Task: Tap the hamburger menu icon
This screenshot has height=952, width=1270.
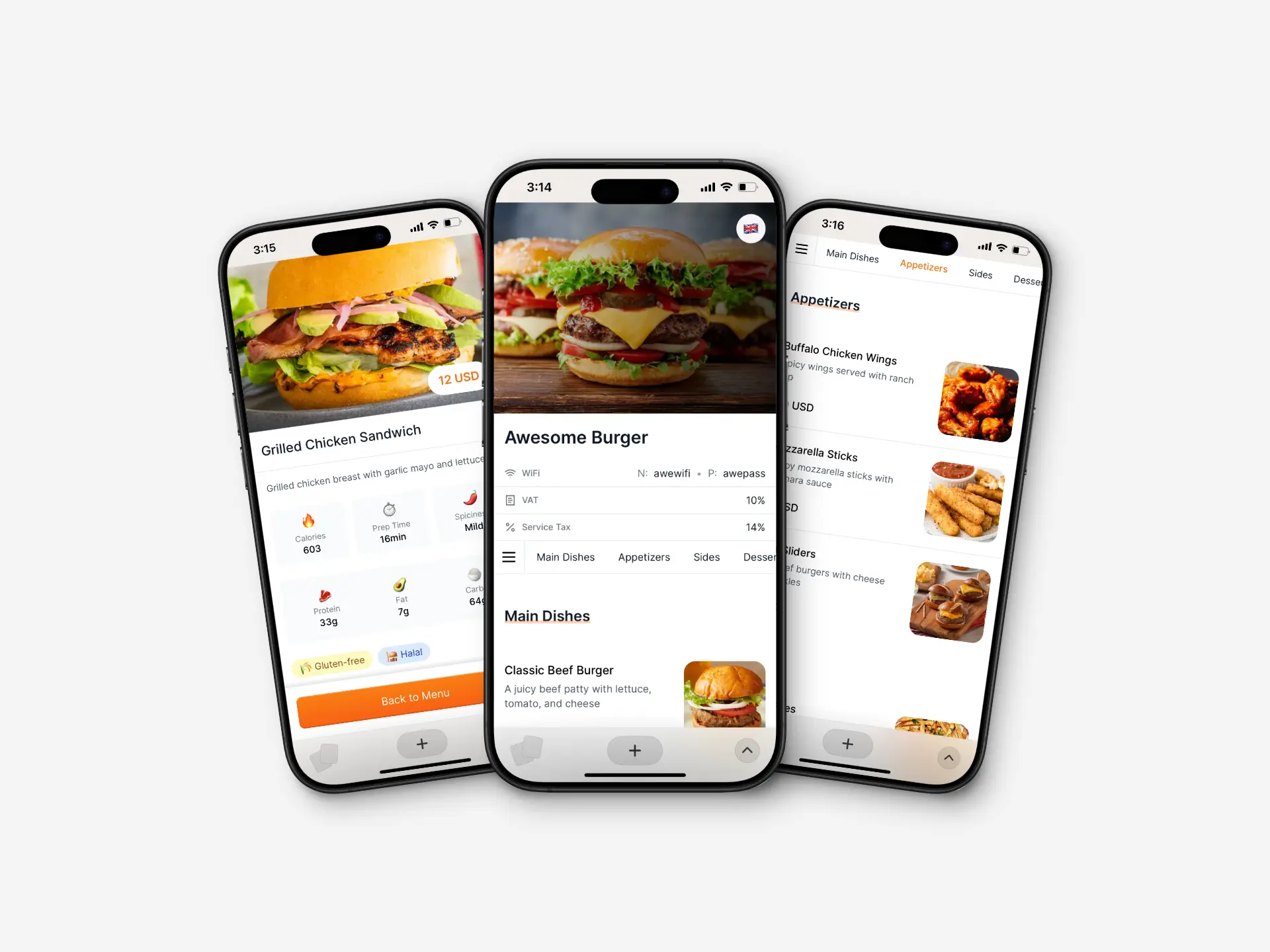Action: pyautogui.click(x=511, y=557)
